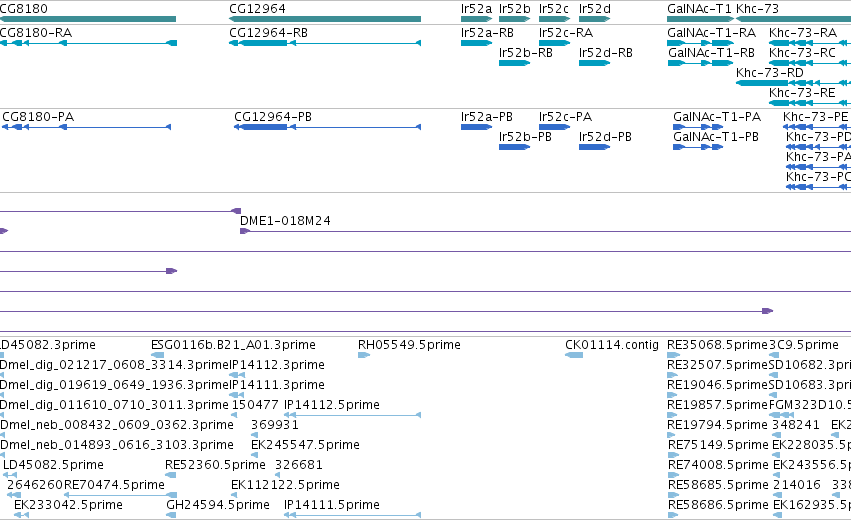The height and width of the screenshot is (520, 851).
Task: Select the Ir52d-PB CDS feature
Action: pyautogui.click(x=594, y=147)
